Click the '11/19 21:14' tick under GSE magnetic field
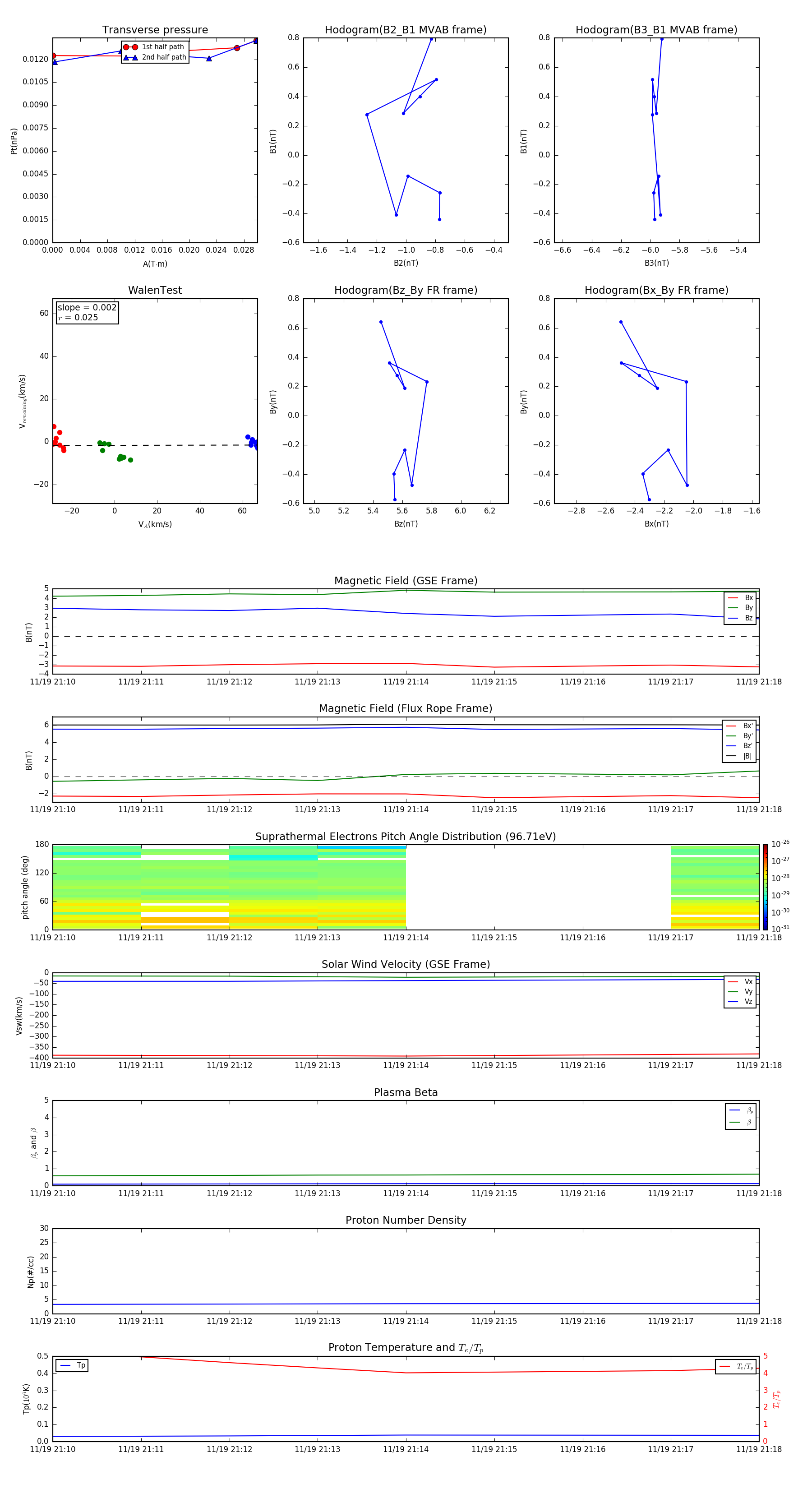This screenshot has height=1489, width=812. (x=406, y=682)
